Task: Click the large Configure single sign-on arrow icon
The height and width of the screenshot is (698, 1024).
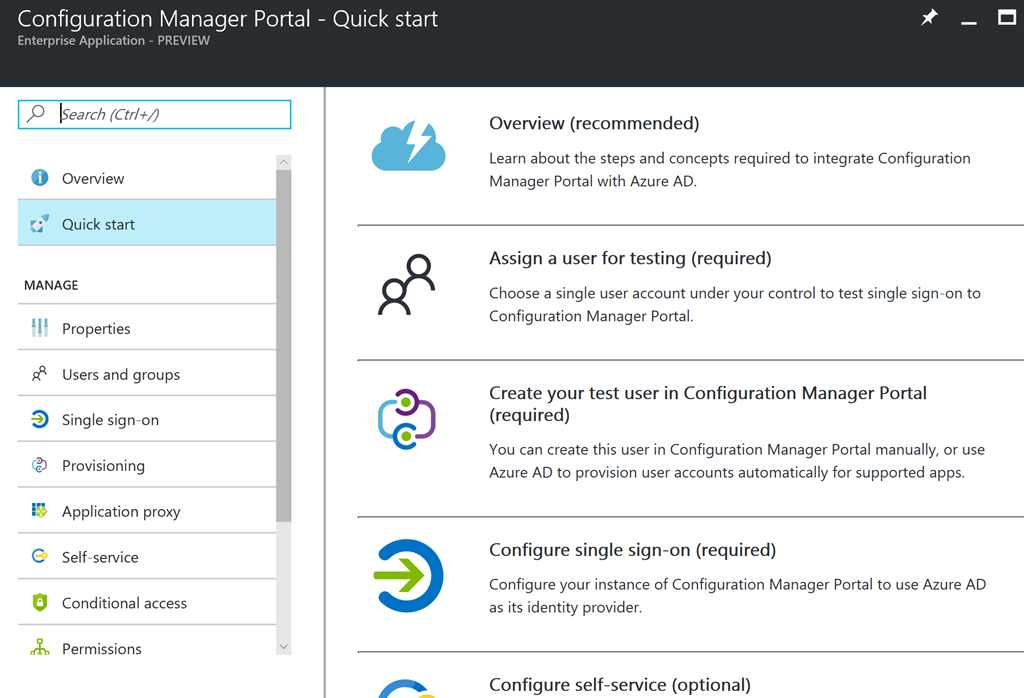Action: [x=409, y=576]
